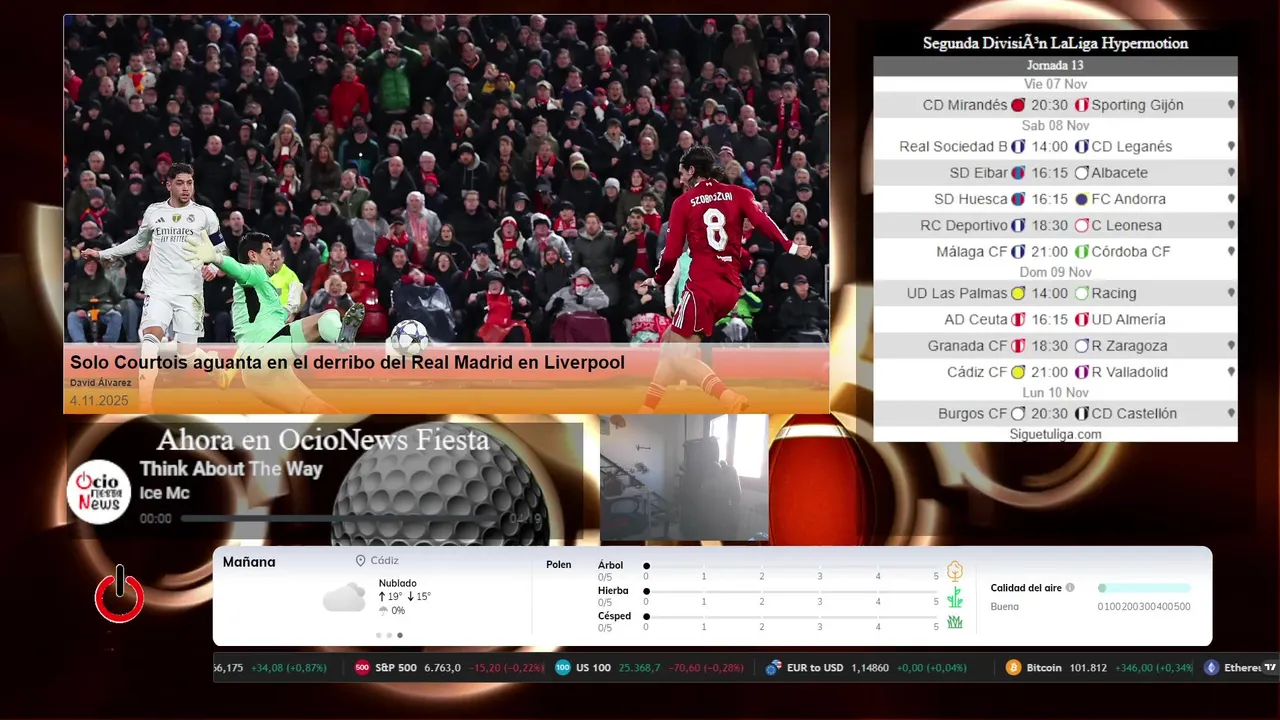Open venue pin for UD Las Palmas match

1231,293
